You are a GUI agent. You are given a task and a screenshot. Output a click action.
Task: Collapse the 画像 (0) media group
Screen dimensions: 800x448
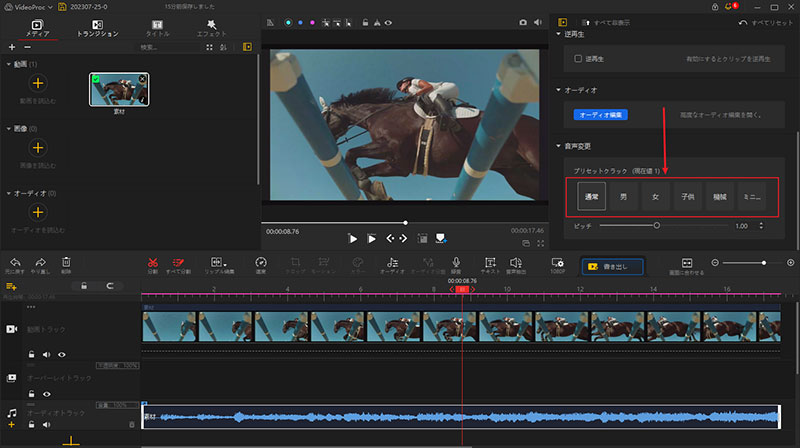[8, 129]
